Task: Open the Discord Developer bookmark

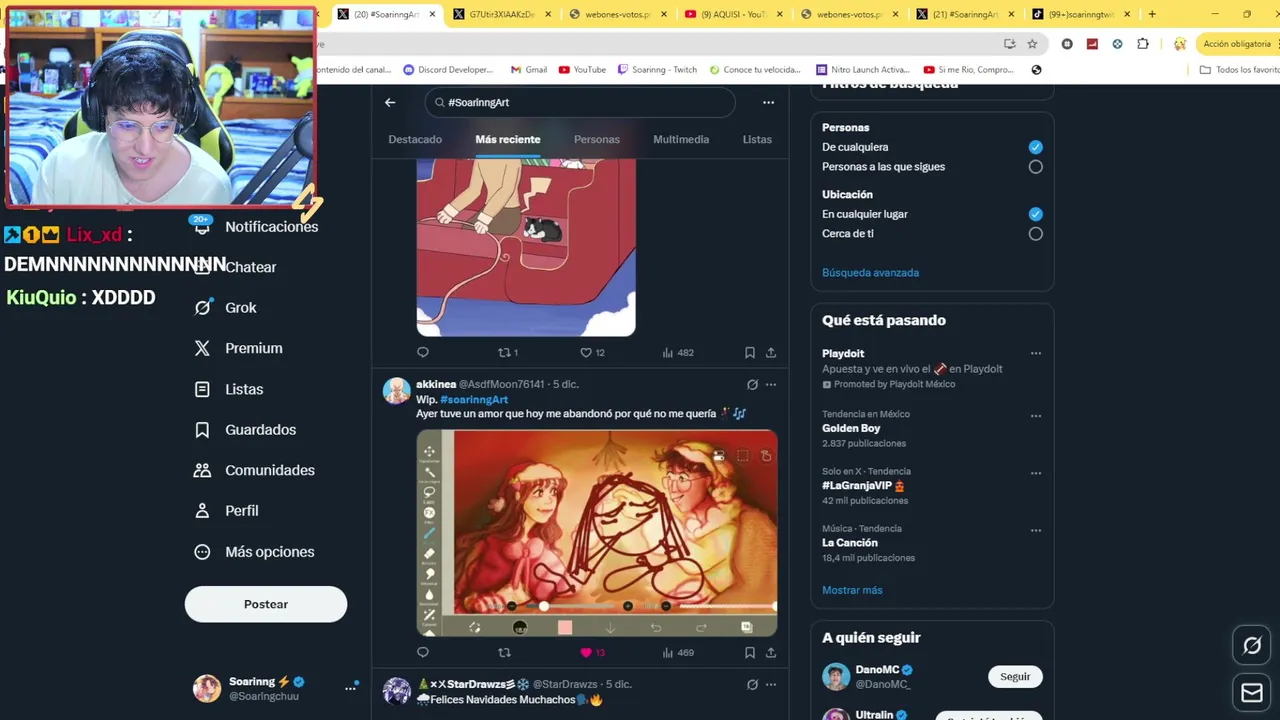Action: tap(448, 70)
